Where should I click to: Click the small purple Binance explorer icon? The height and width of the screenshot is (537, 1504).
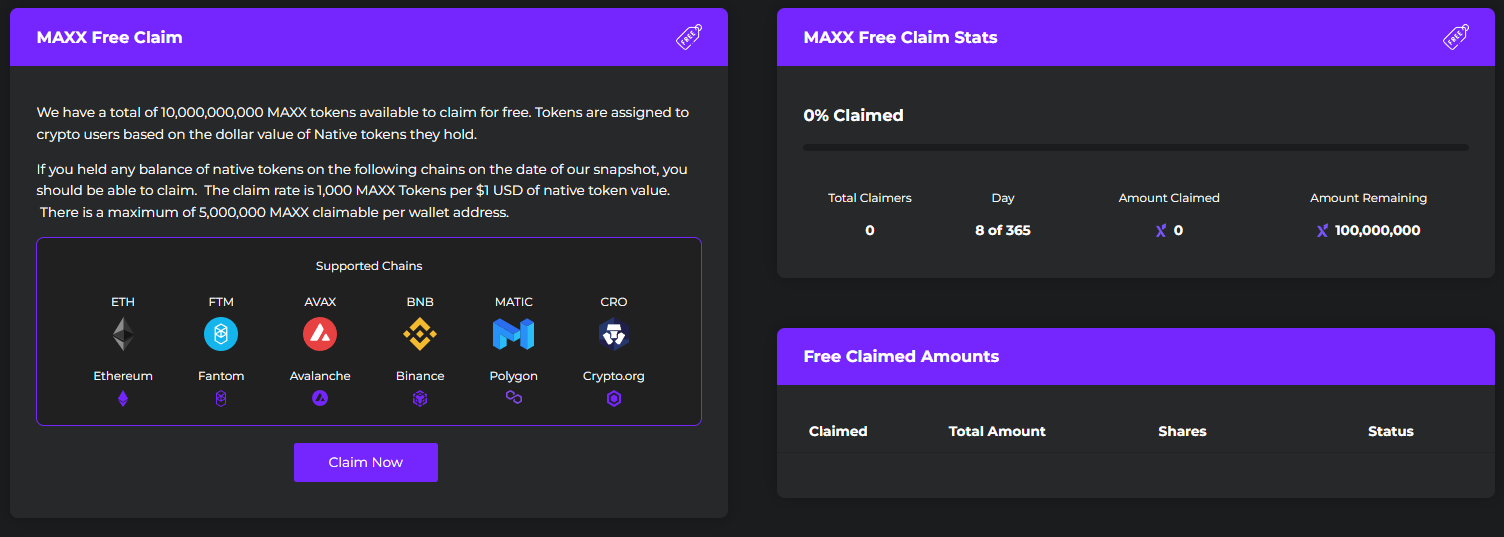(x=420, y=399)
